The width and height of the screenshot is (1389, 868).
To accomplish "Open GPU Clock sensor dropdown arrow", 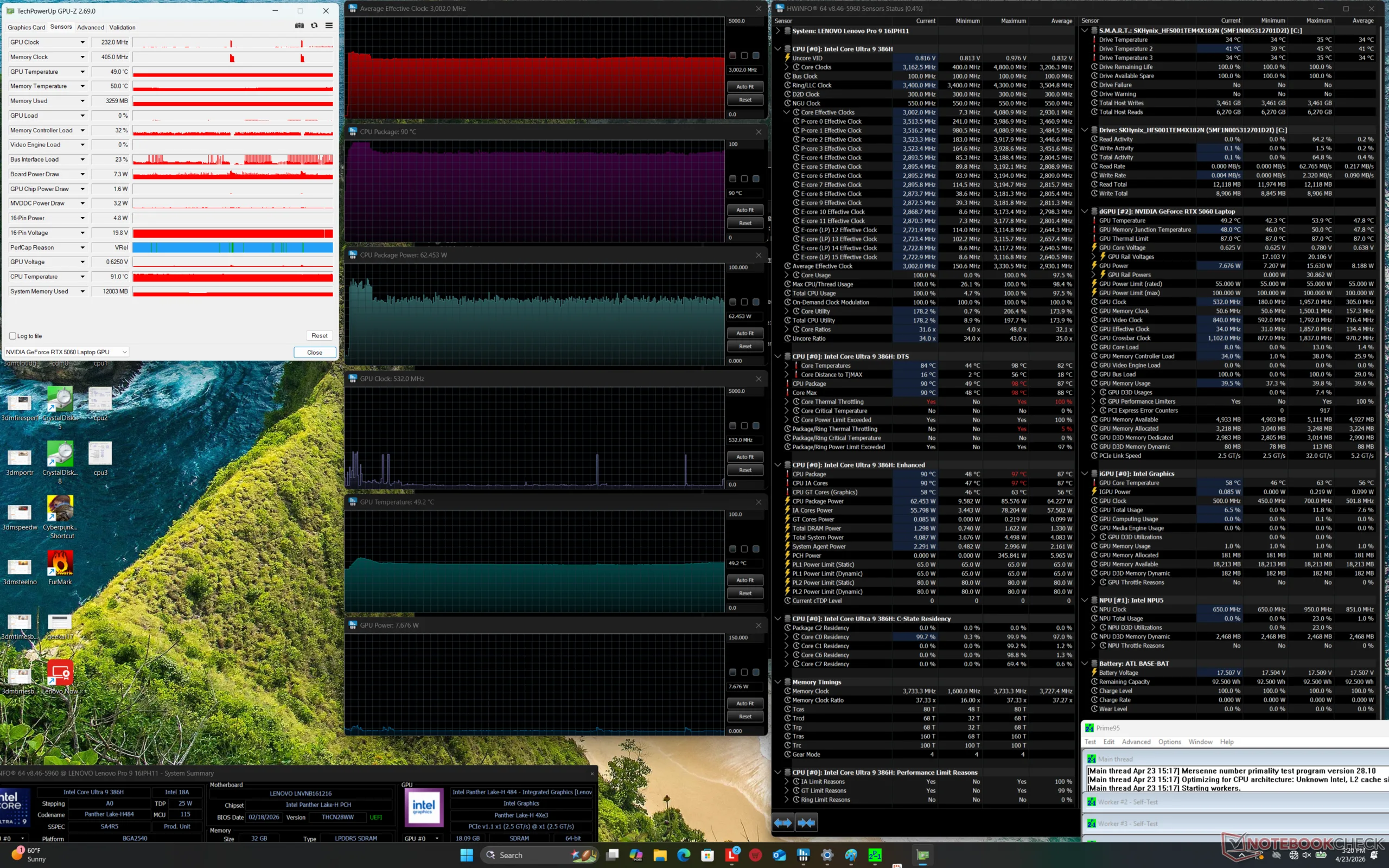I will 82,42.
